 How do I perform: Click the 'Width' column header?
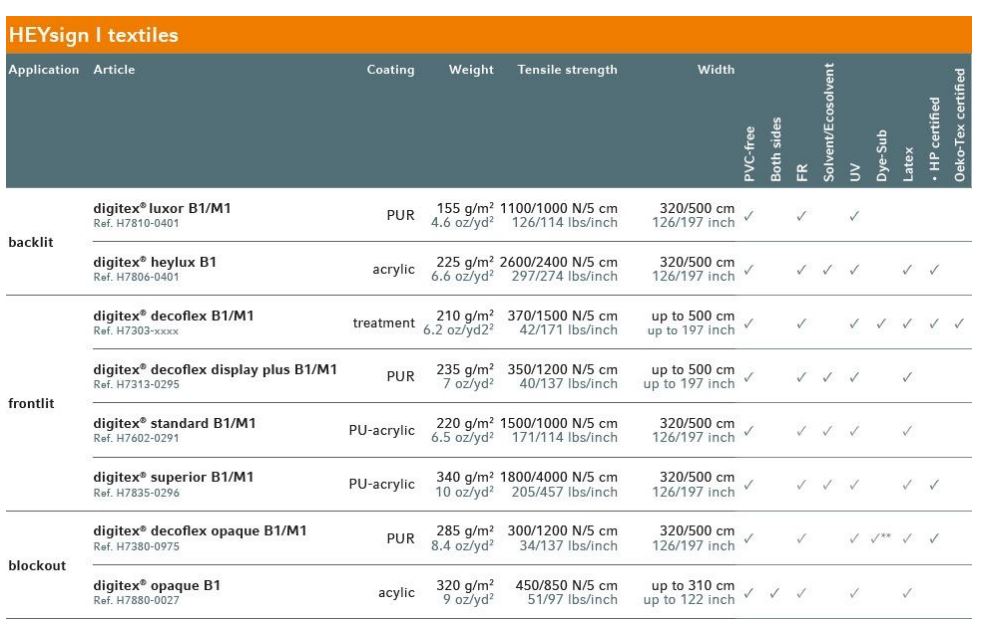(x=716, y=70)
